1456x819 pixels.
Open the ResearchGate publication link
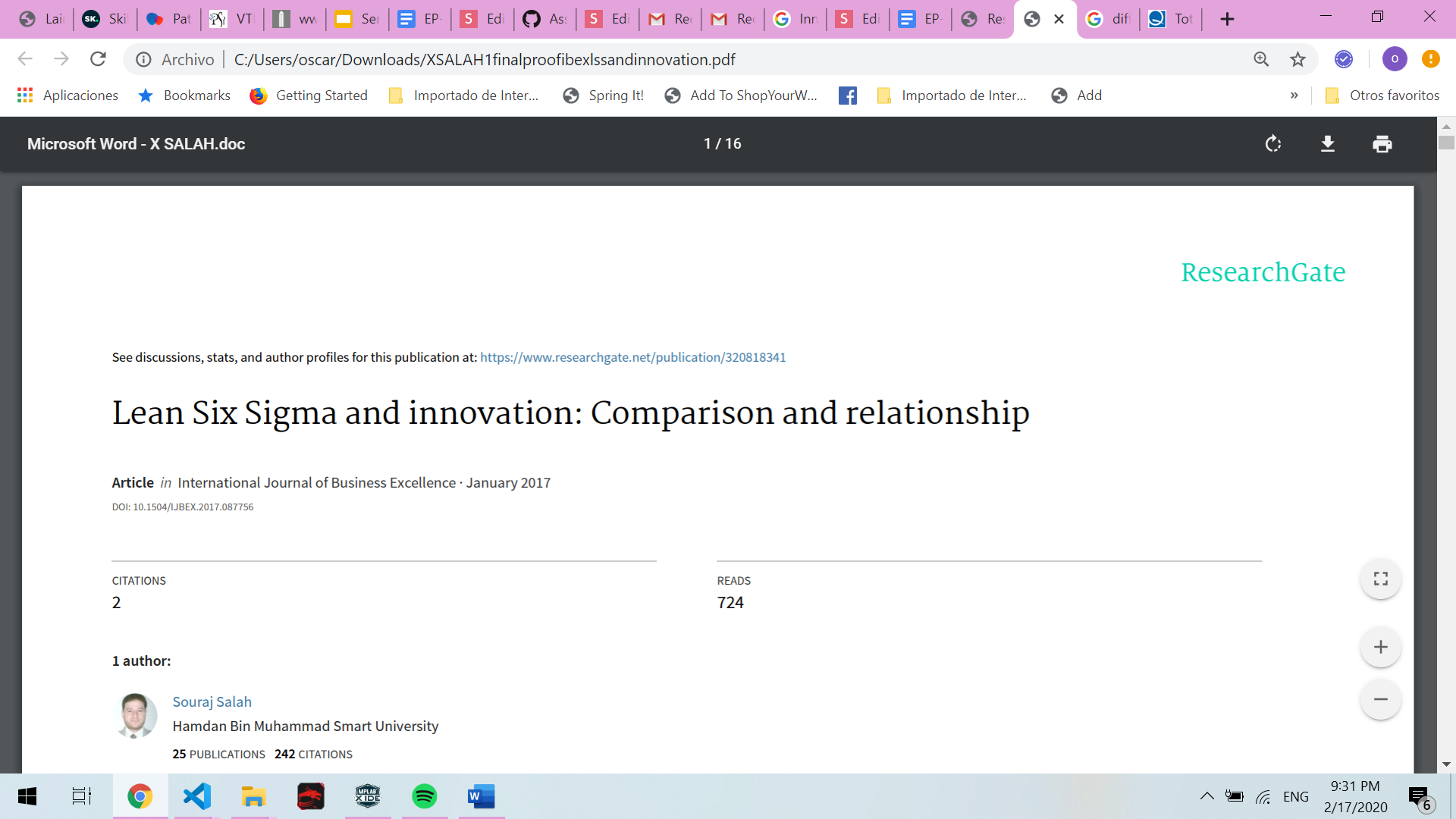(632, 357)
